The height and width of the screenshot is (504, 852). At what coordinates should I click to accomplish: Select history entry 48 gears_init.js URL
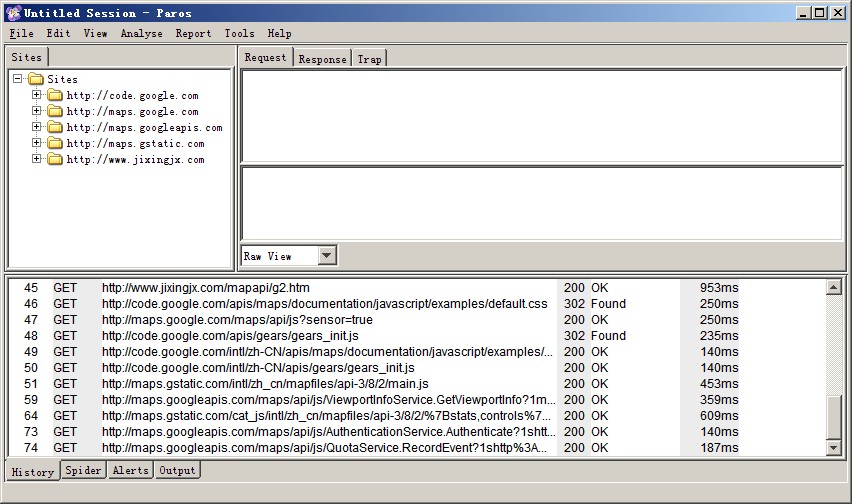(x=230, y=336)
